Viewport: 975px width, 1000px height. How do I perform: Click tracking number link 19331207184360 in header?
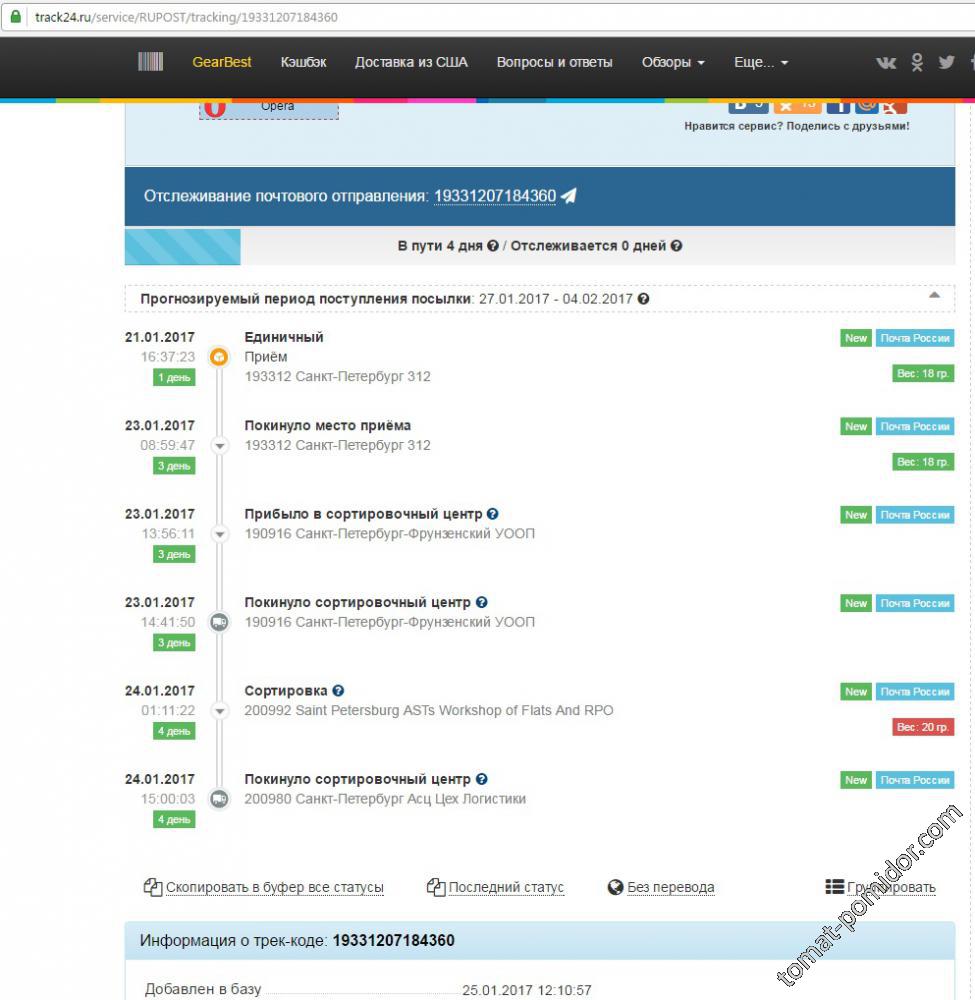point(495,196)
